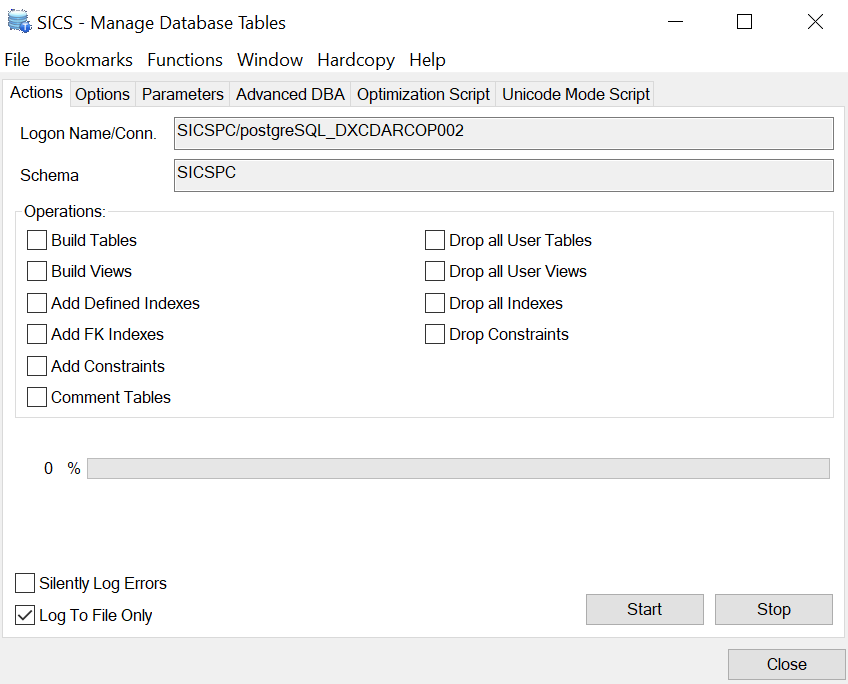Uncheck Log To File Only

24,616
